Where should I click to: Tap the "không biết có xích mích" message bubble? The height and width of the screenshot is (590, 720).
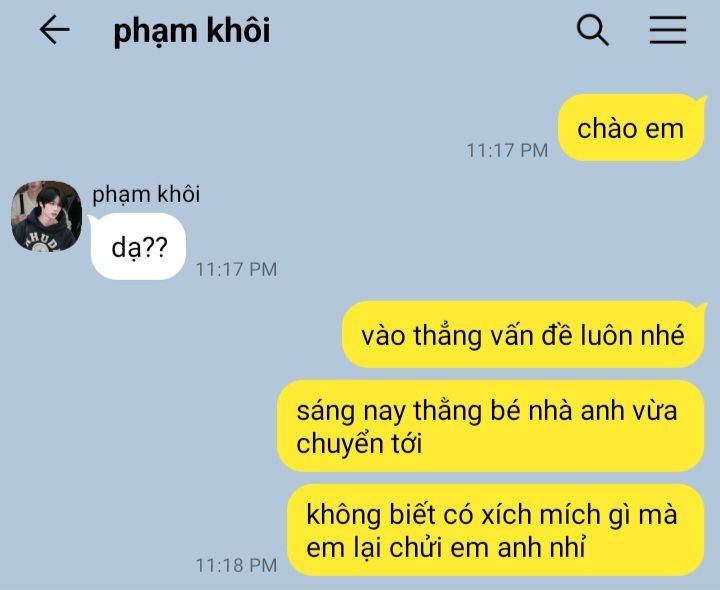(x=495, y=530)
